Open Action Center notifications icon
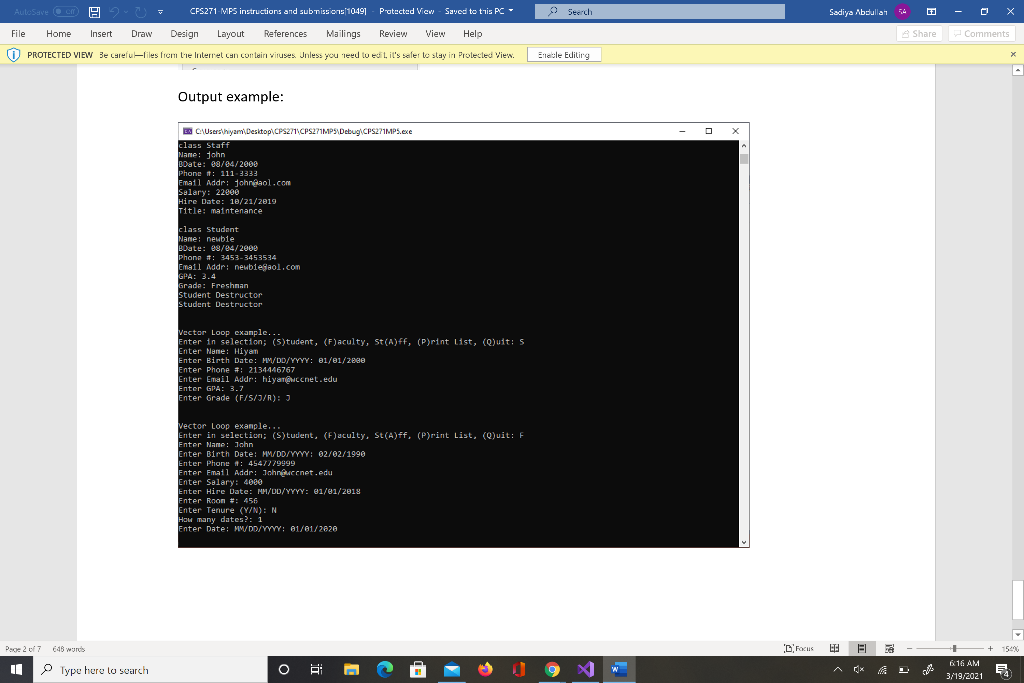 click(x=1004, y=670)
